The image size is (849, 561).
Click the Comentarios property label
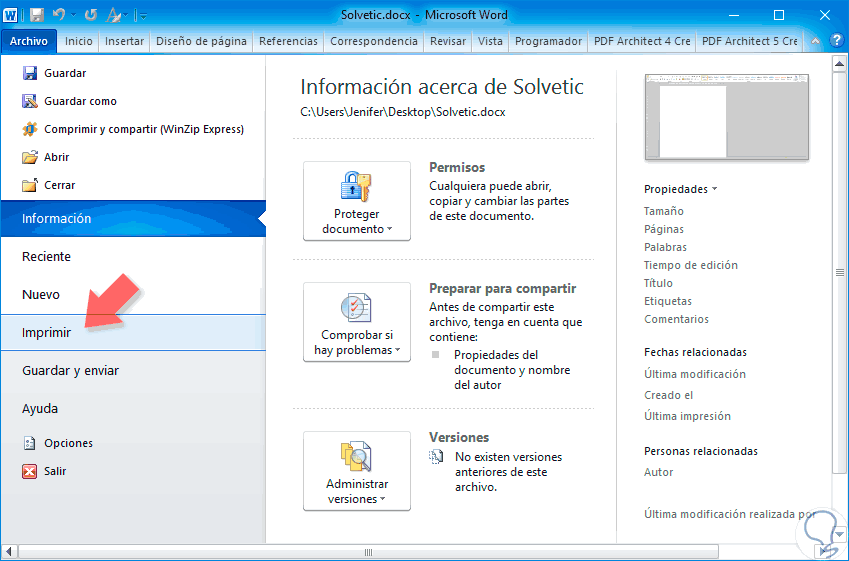click(x=676, y=319)
